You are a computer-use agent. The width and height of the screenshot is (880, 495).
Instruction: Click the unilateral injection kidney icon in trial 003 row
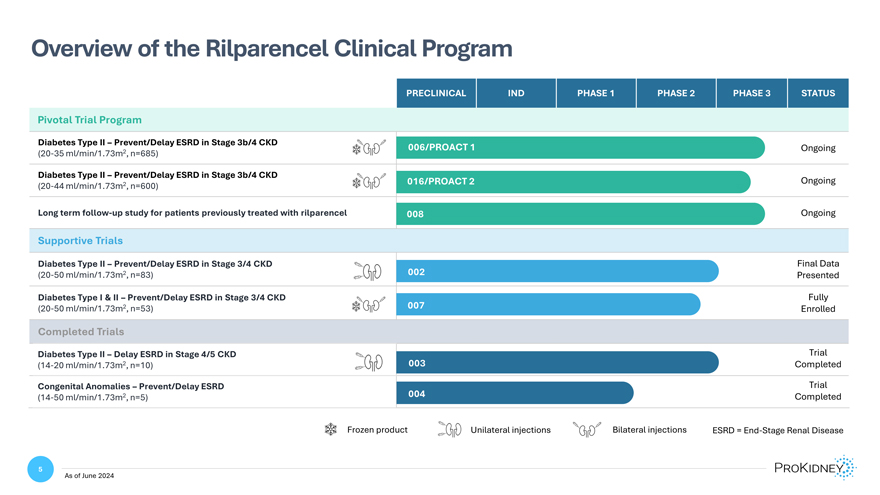[x=369, y=361]
